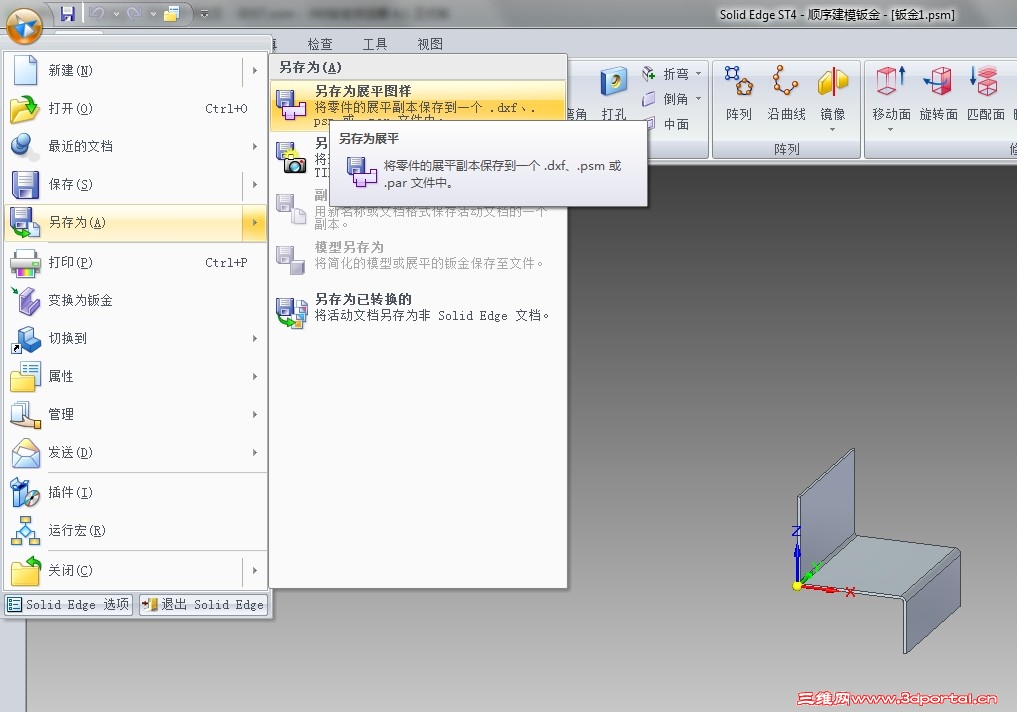
Task: Click the 退出 Solid Edge button
Action: [204, 604]
